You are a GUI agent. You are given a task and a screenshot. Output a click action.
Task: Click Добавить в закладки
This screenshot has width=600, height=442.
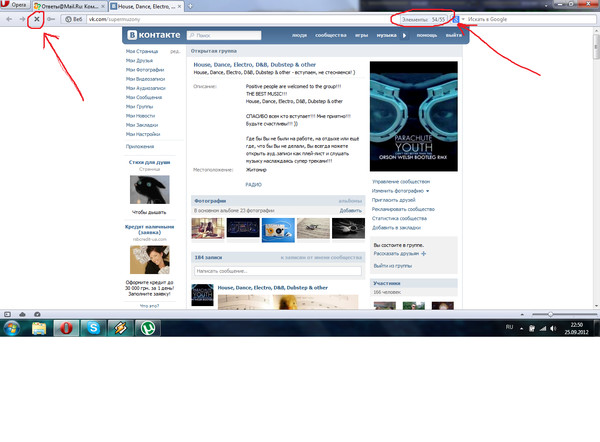[396, 227]
